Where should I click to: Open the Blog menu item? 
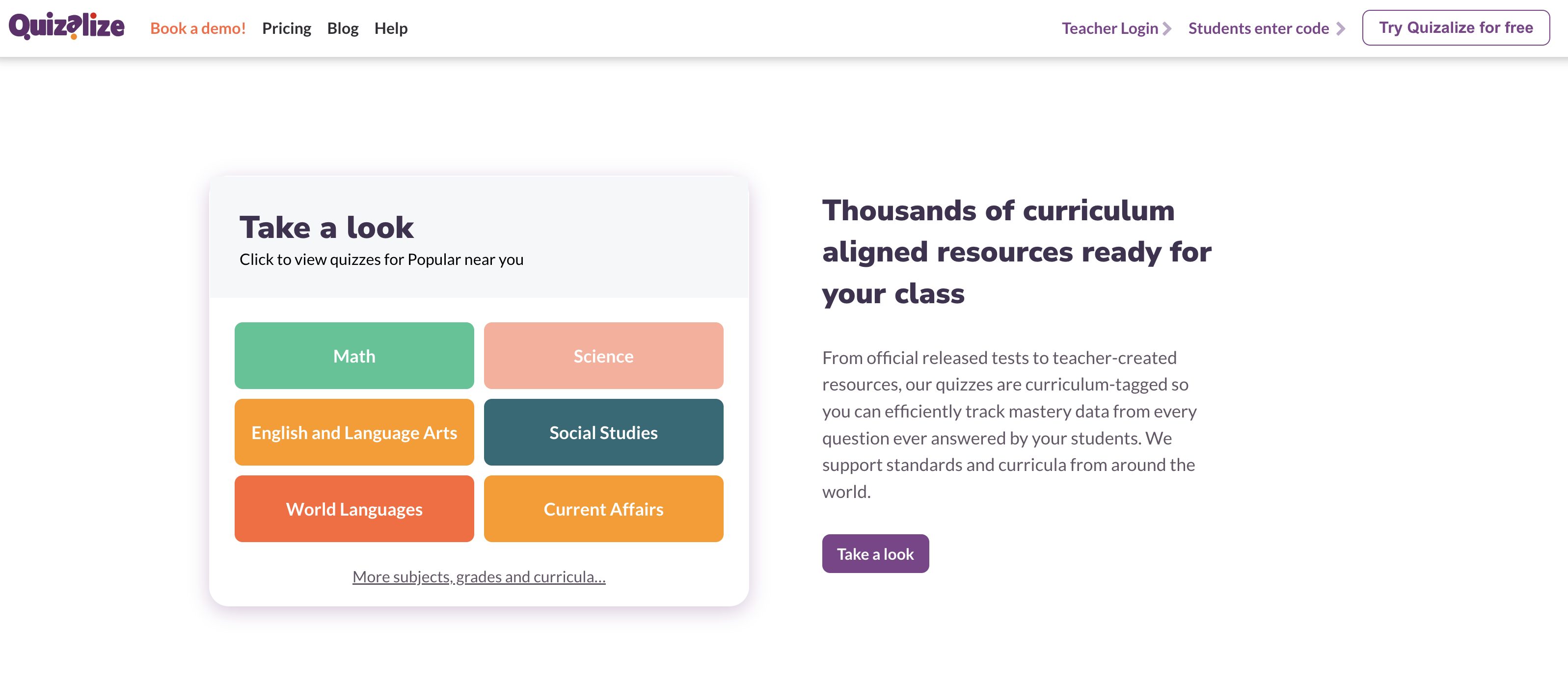pyautogui.click(x=343, y=28)
